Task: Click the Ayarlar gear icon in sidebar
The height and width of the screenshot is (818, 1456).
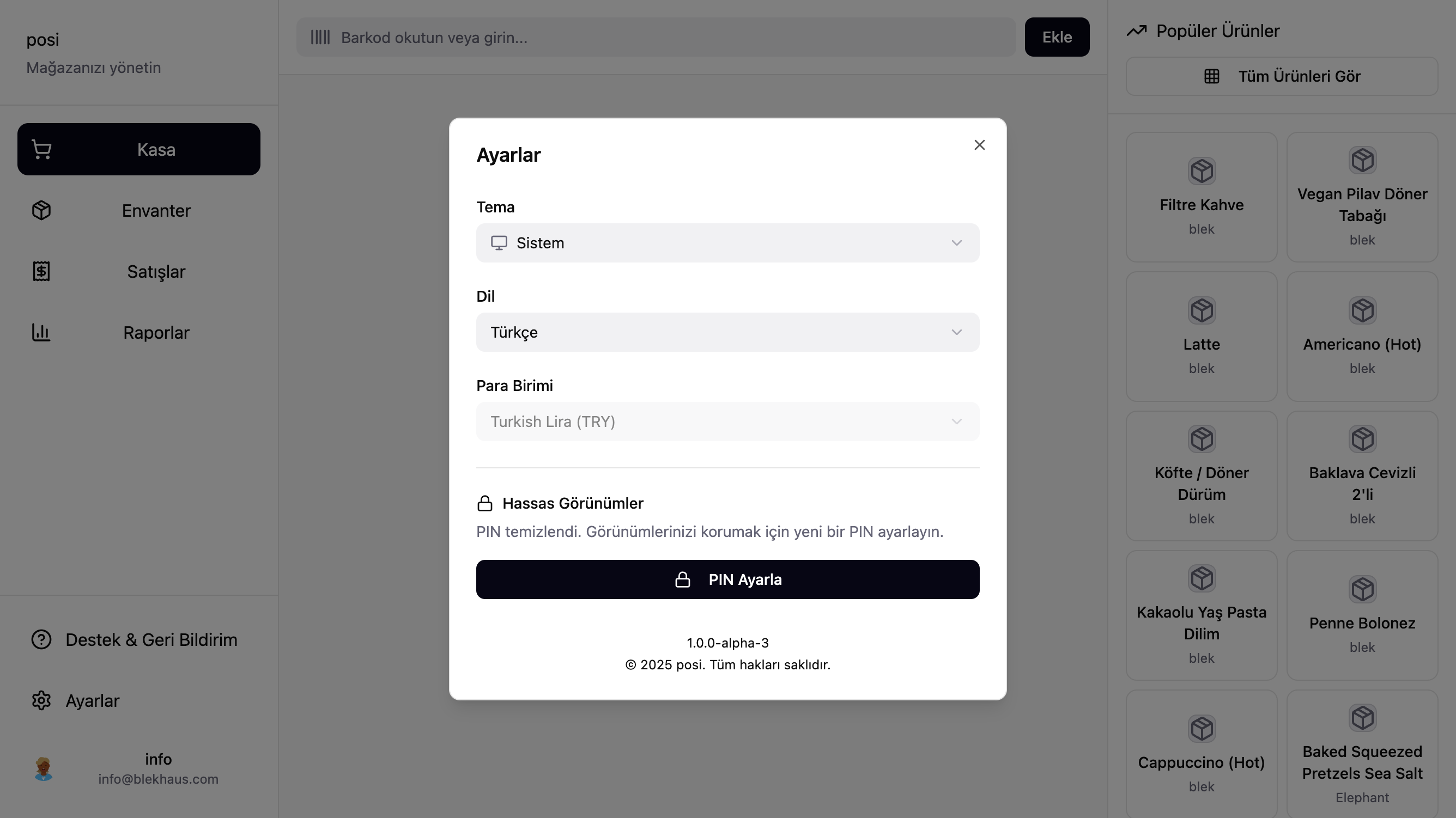Action: tap(41, 700)
